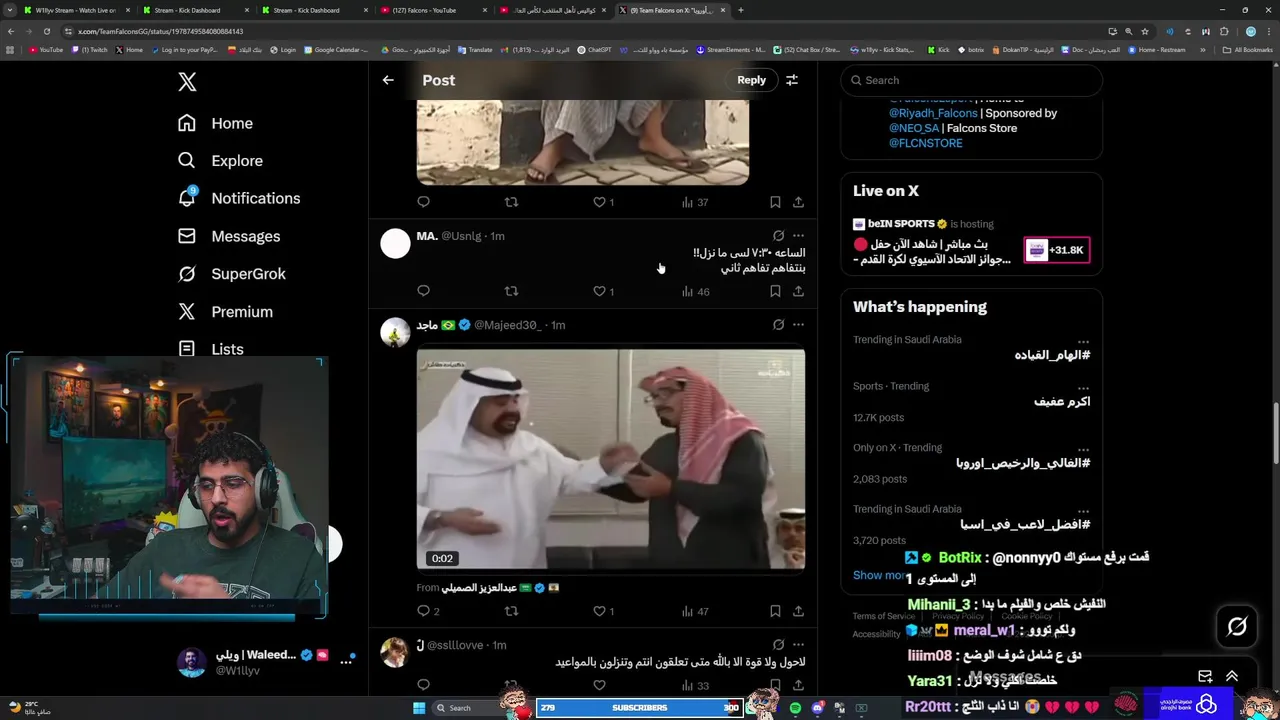Open more options on @Majeed30_ post
The image size is (1280, 720).
point(798,325)
